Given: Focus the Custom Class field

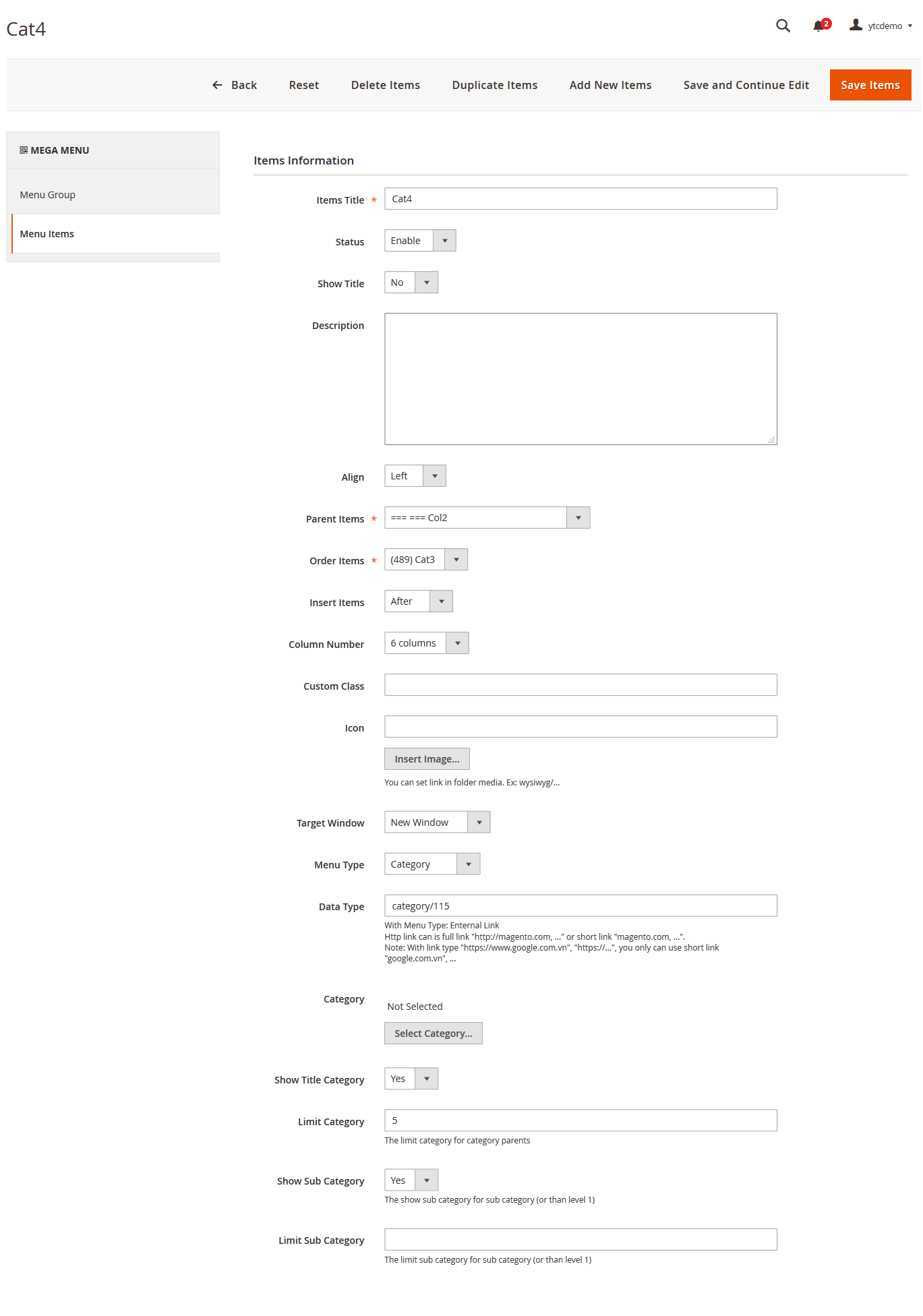Looking at the screenshot, I should pos(580,685).
